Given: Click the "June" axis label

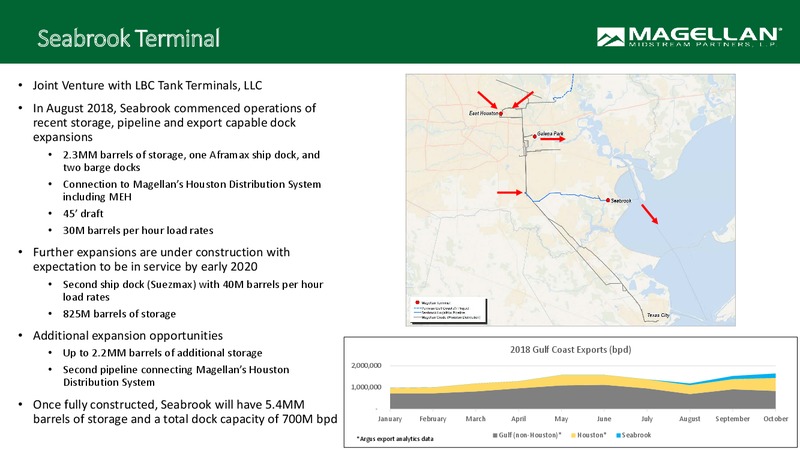Looking at the screenshot, I should (604, 418).
